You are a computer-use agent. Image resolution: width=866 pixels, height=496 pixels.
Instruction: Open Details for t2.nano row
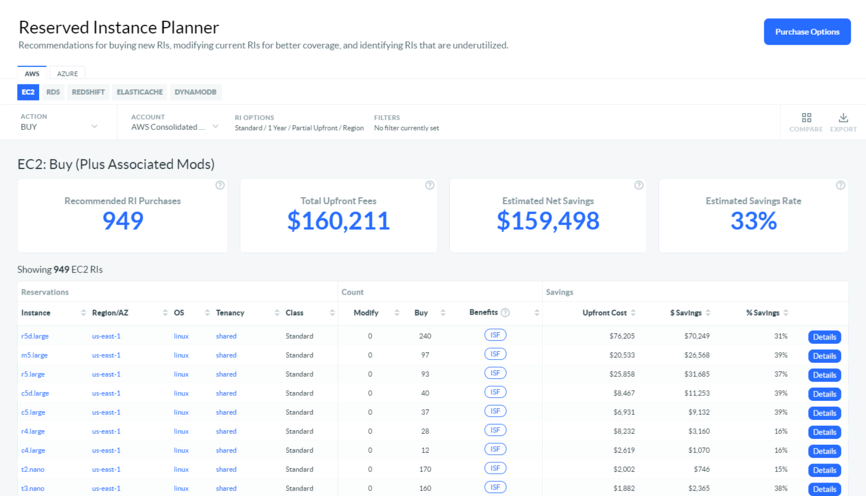[825, 471]
